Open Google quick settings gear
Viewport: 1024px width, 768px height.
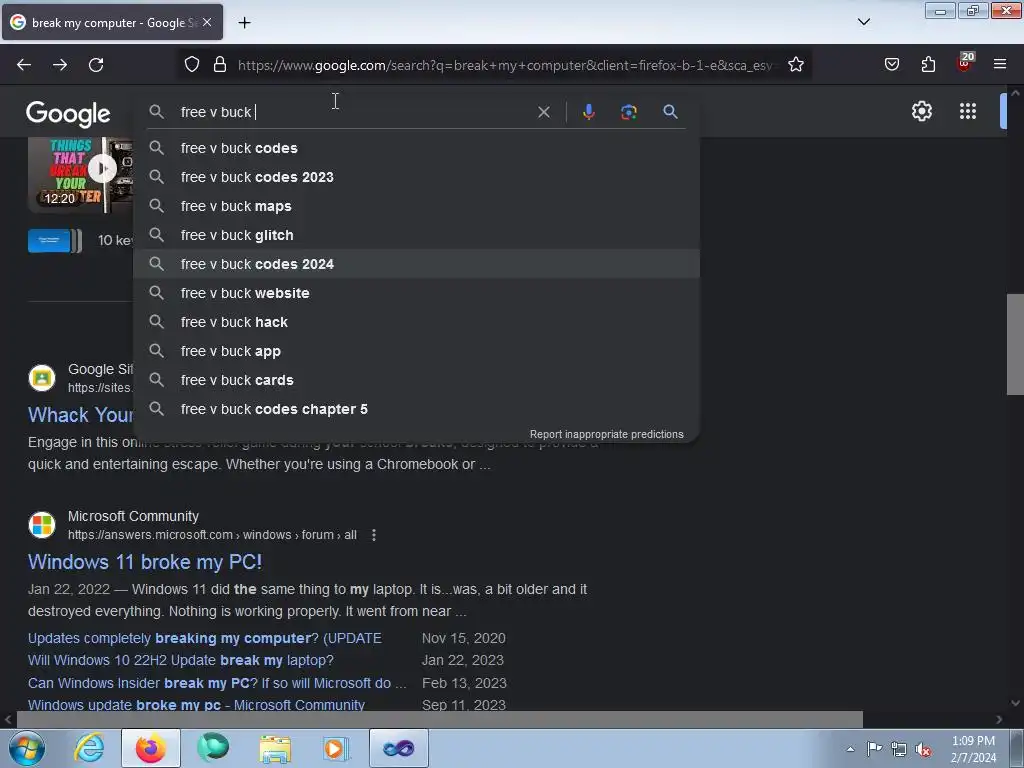pyautogui.click(x=921, y=111)
